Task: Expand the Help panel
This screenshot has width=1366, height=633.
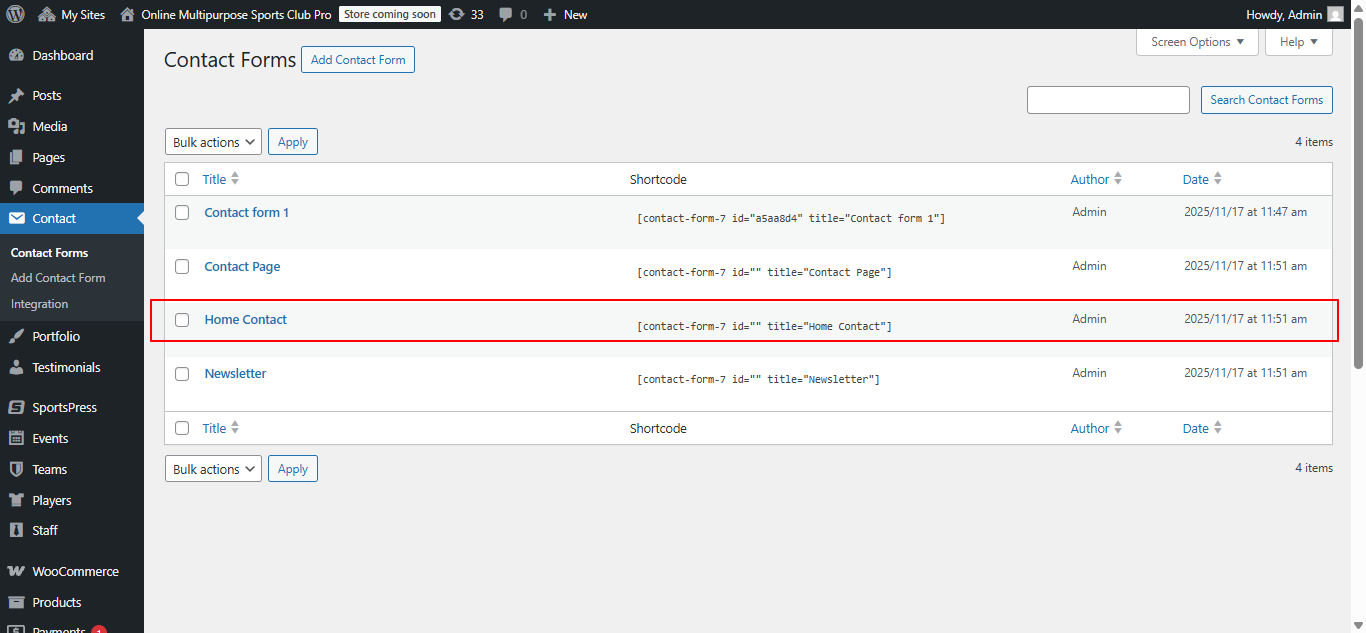Action: pyautogui.click(x=1297, y=42)
